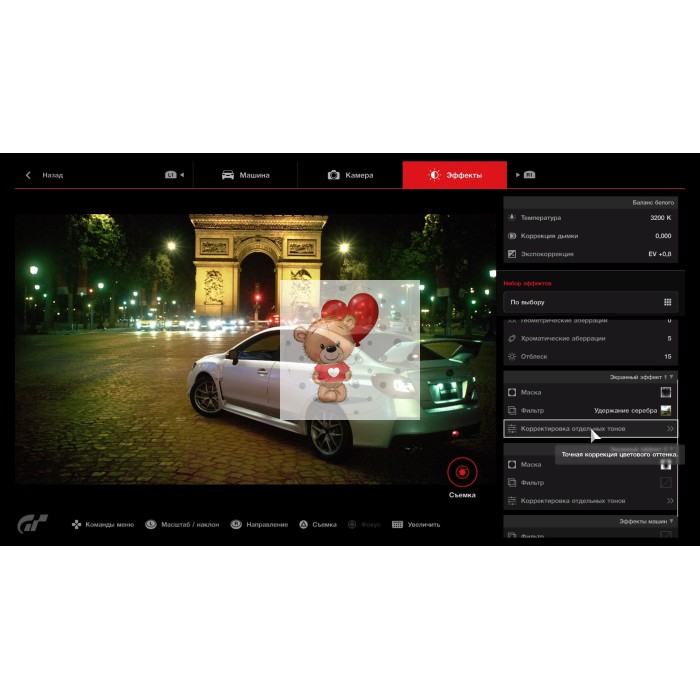Image resolution: width=700 pixels, height=700 pixels.
Task: Select the EV +0,8 exposure value
Action: 659,254
